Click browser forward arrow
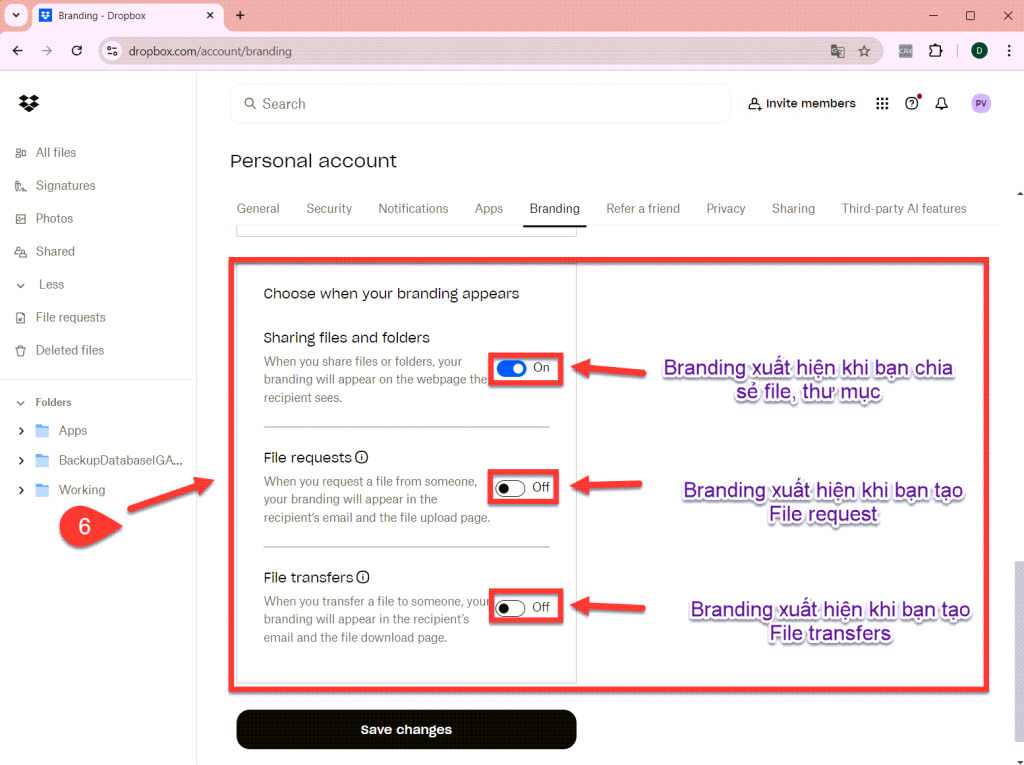Image resolution: width=1024 pixels, height=765 pixels. pos(47,51)
